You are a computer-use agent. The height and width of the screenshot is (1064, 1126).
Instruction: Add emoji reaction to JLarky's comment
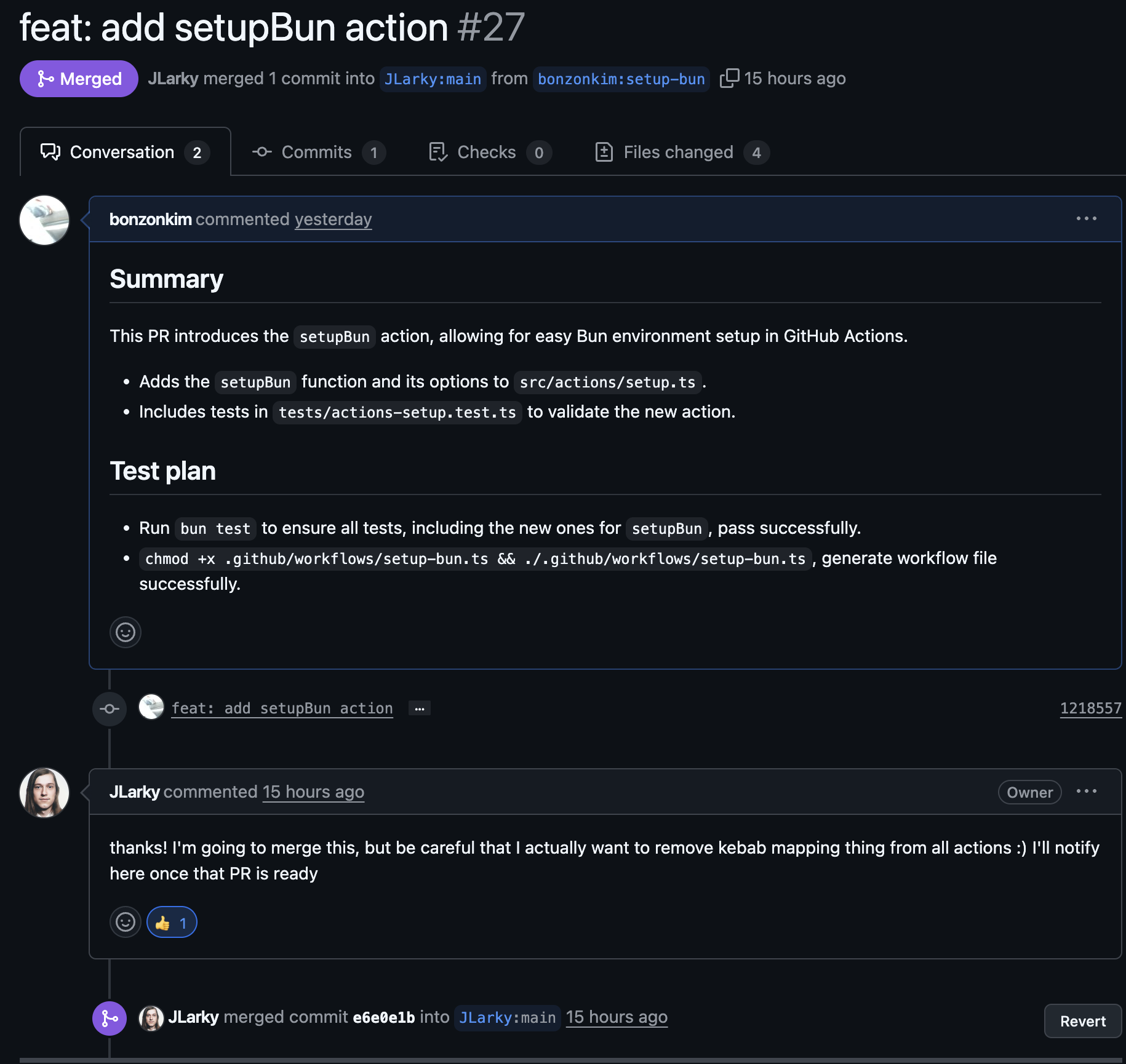tap(126, 922)
